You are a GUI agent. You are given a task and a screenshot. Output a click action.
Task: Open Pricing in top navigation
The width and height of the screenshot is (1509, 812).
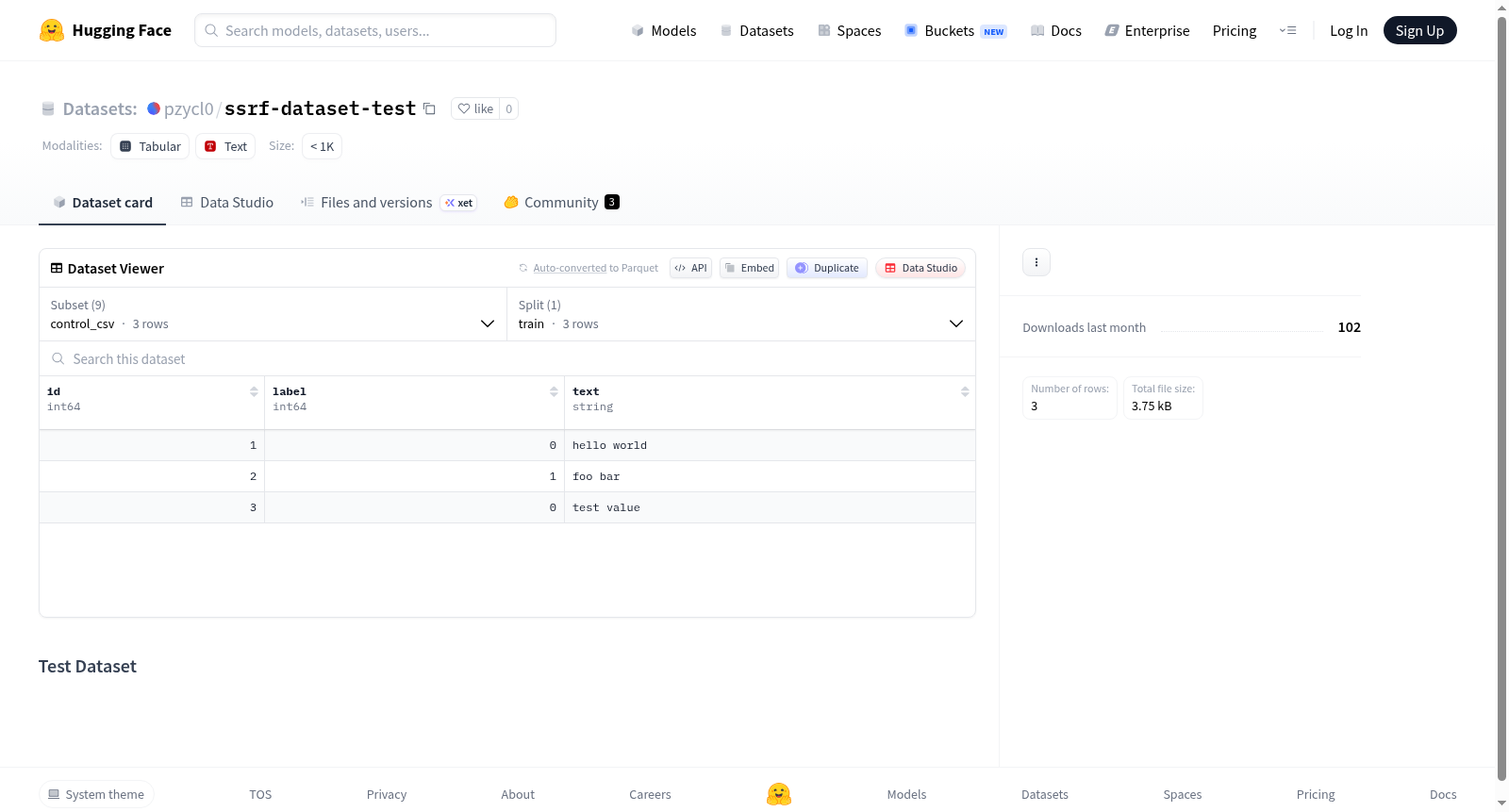tap(1235, 30)
